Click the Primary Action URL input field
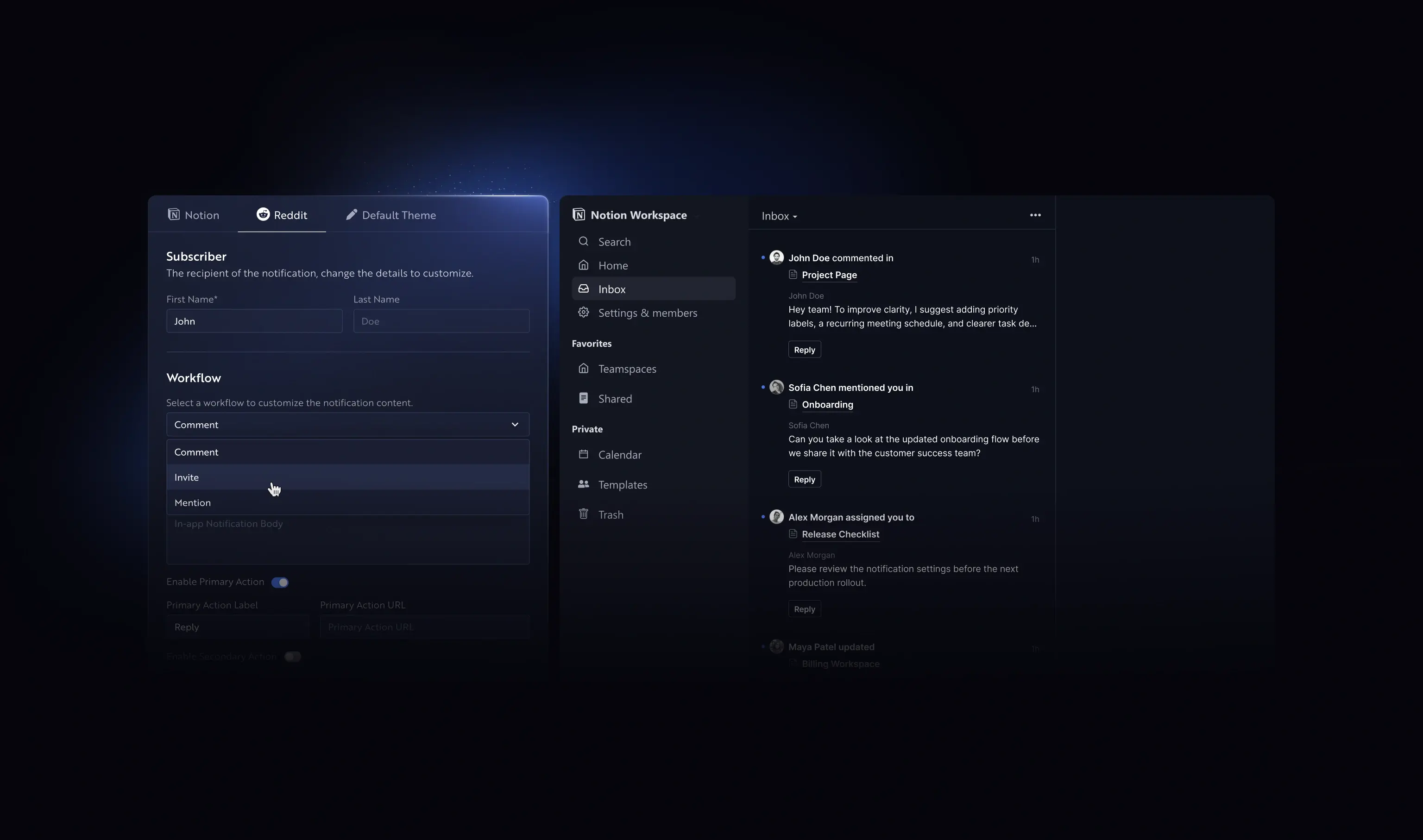 click(425, 627)
